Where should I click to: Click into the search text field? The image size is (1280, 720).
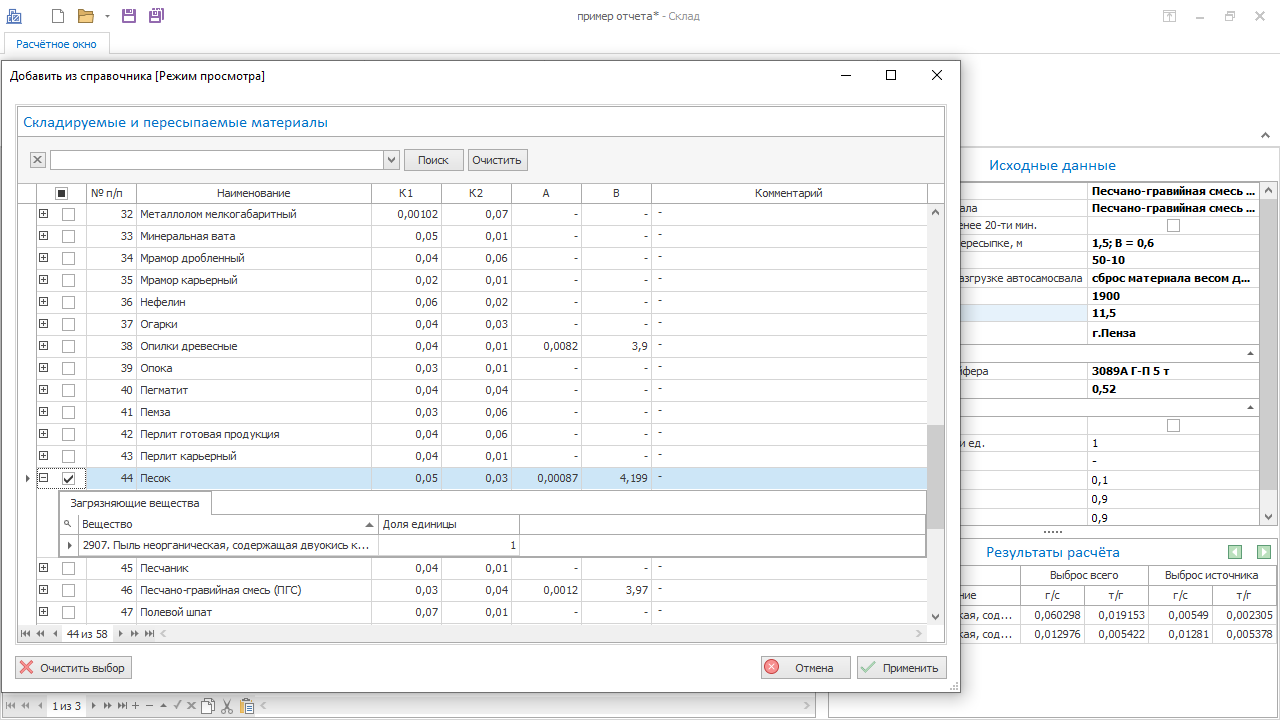click(217, 160)
